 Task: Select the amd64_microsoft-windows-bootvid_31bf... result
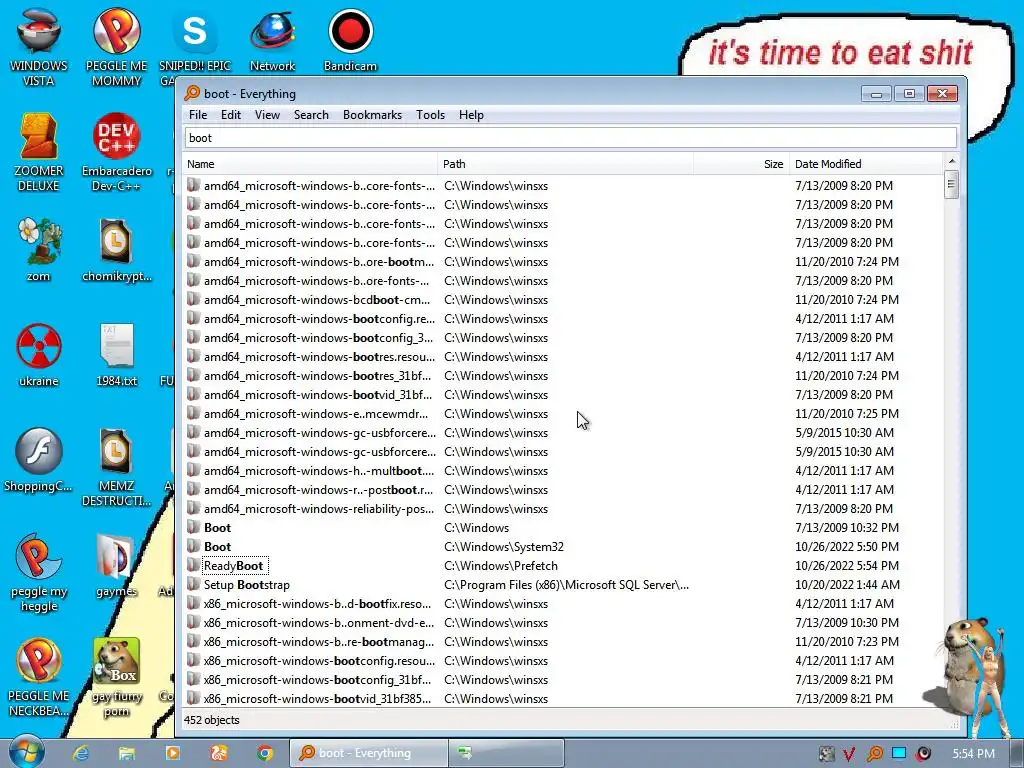[317, 394]
